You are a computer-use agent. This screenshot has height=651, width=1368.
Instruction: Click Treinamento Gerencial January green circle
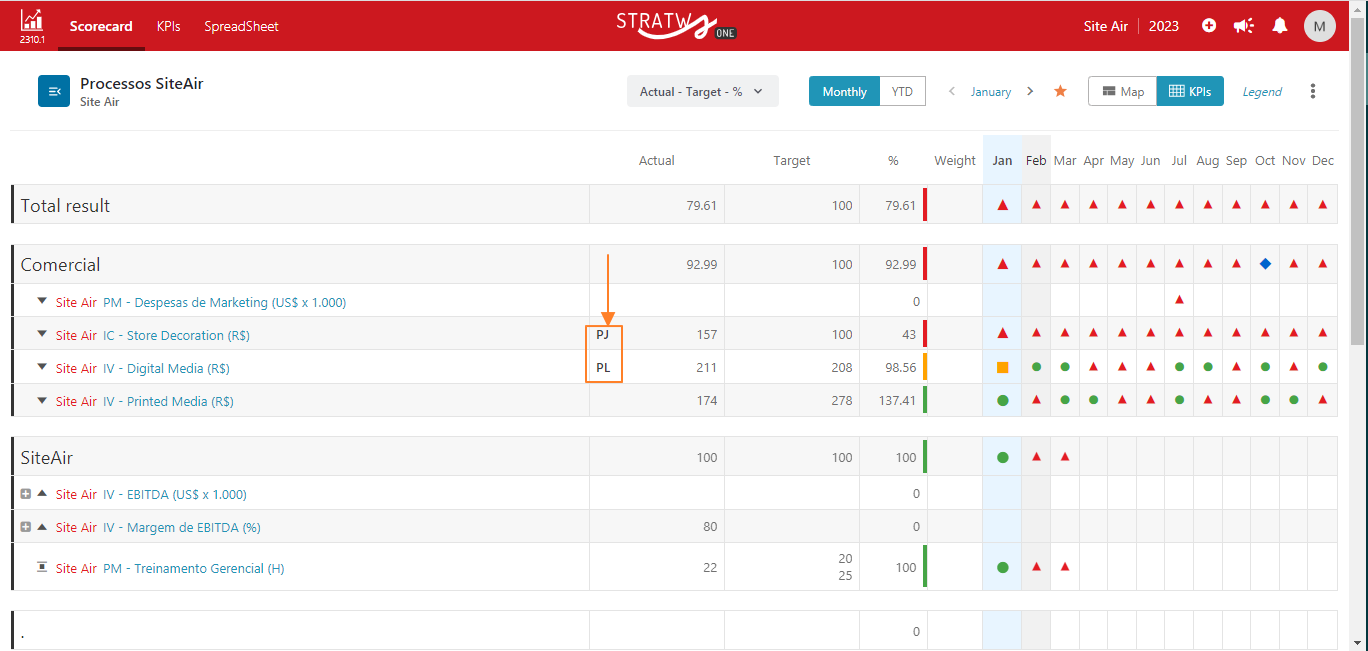[x=1002, y=567]
